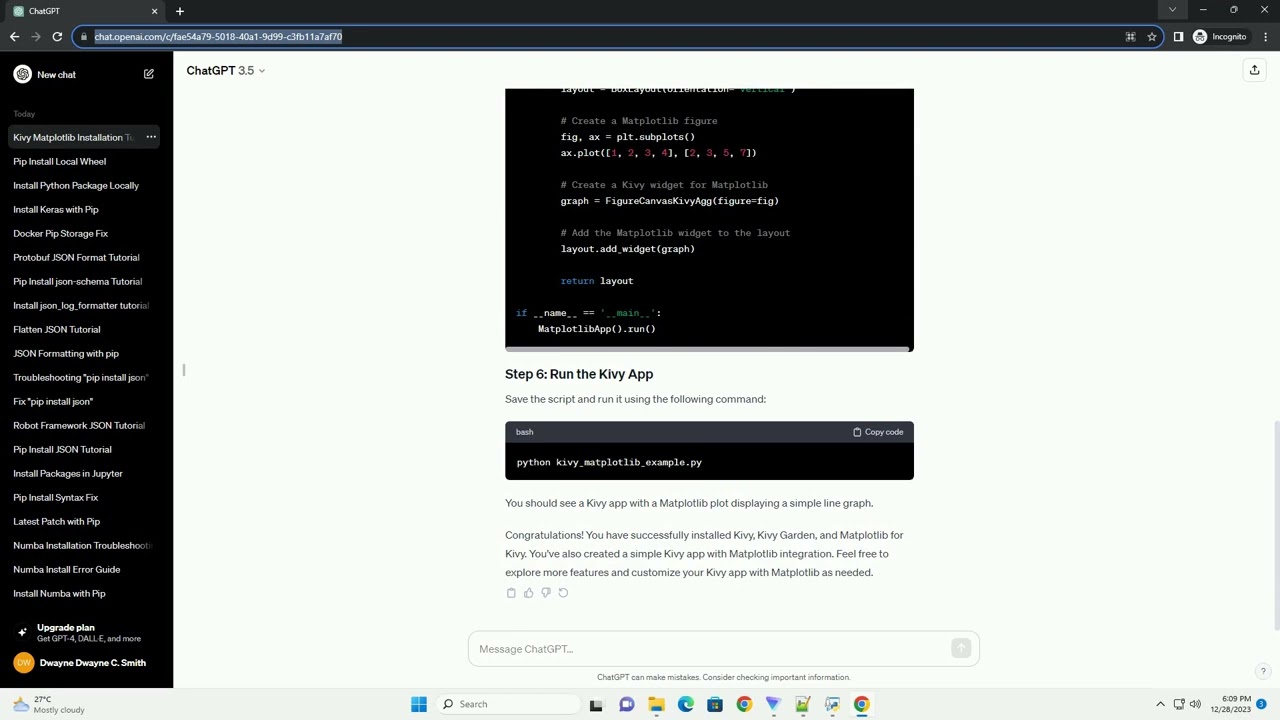Open the help question mark icon

pos(1263,671)
